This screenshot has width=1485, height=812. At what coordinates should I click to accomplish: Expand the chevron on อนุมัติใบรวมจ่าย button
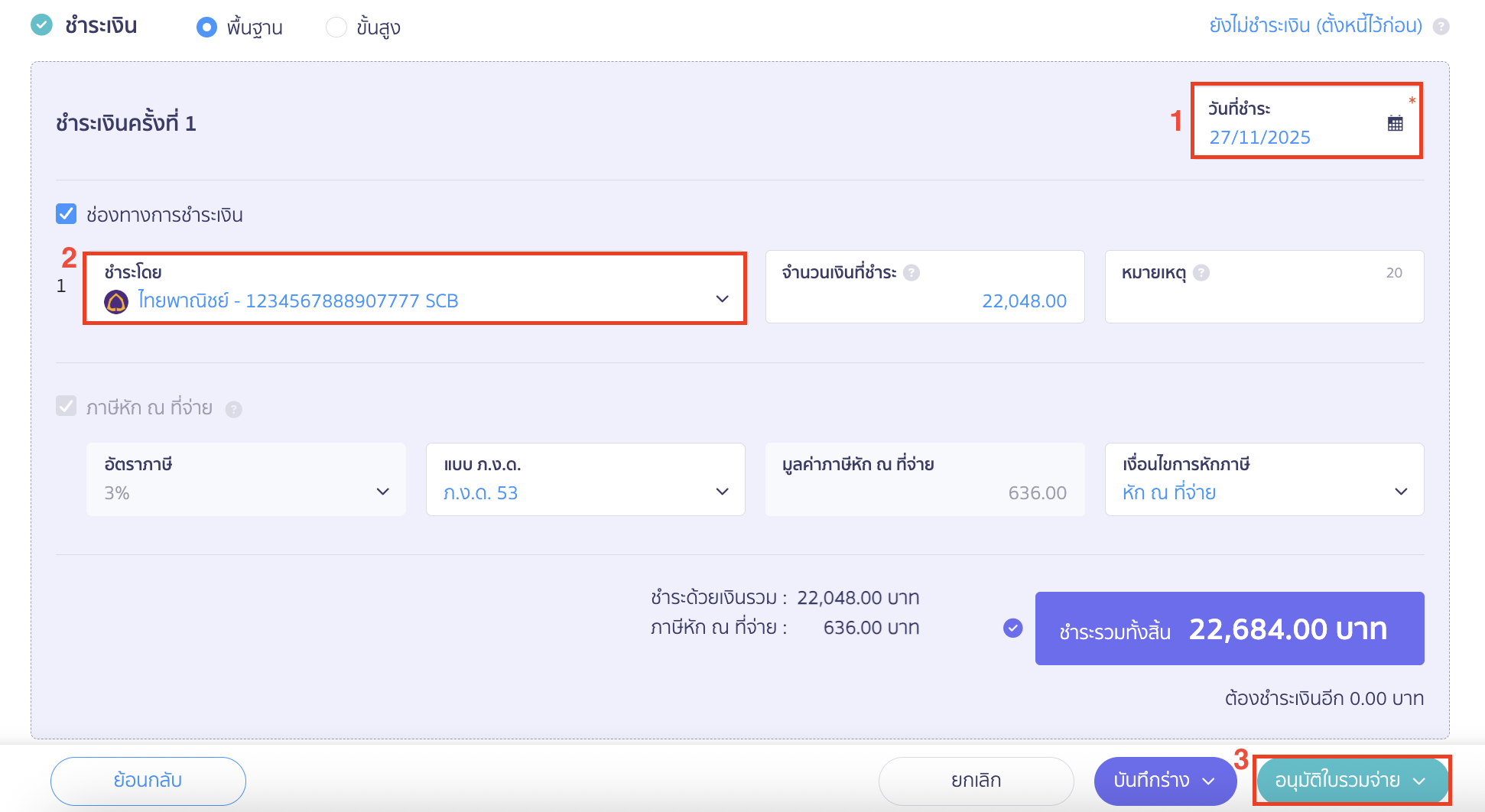coord(1421,781)
